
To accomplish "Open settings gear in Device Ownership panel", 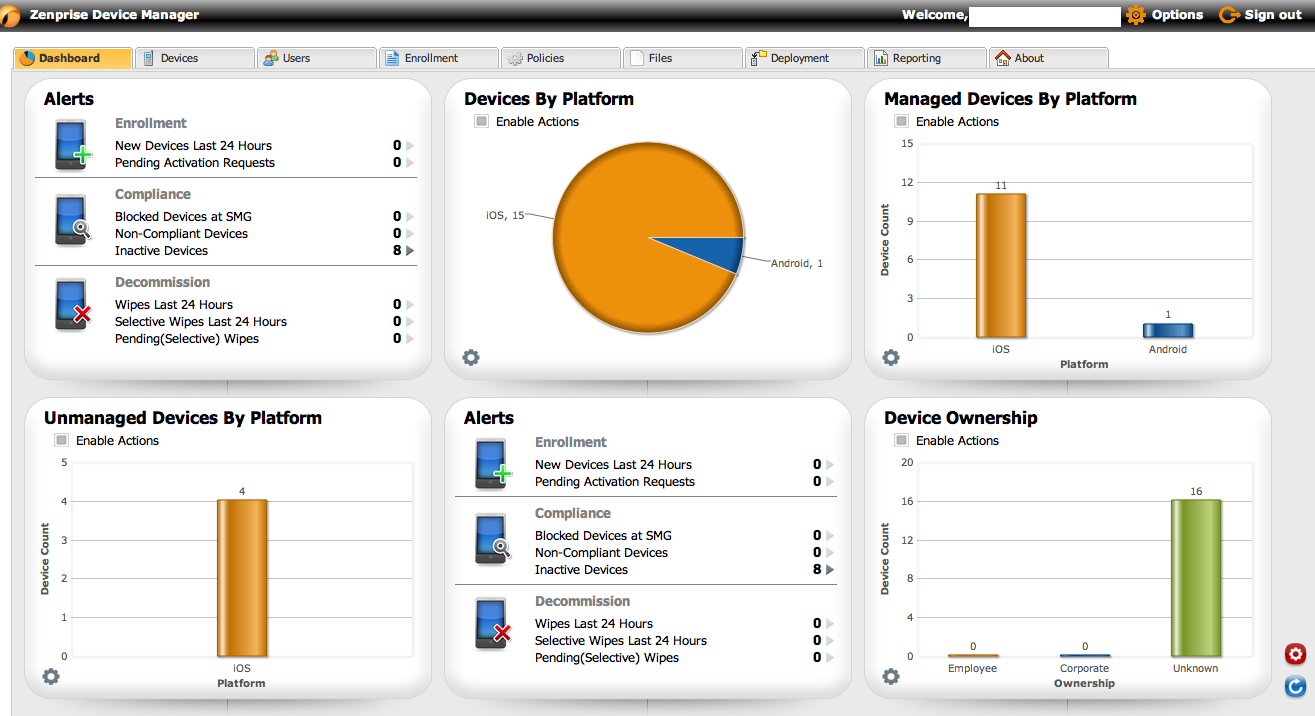I will tap(891, 677).
